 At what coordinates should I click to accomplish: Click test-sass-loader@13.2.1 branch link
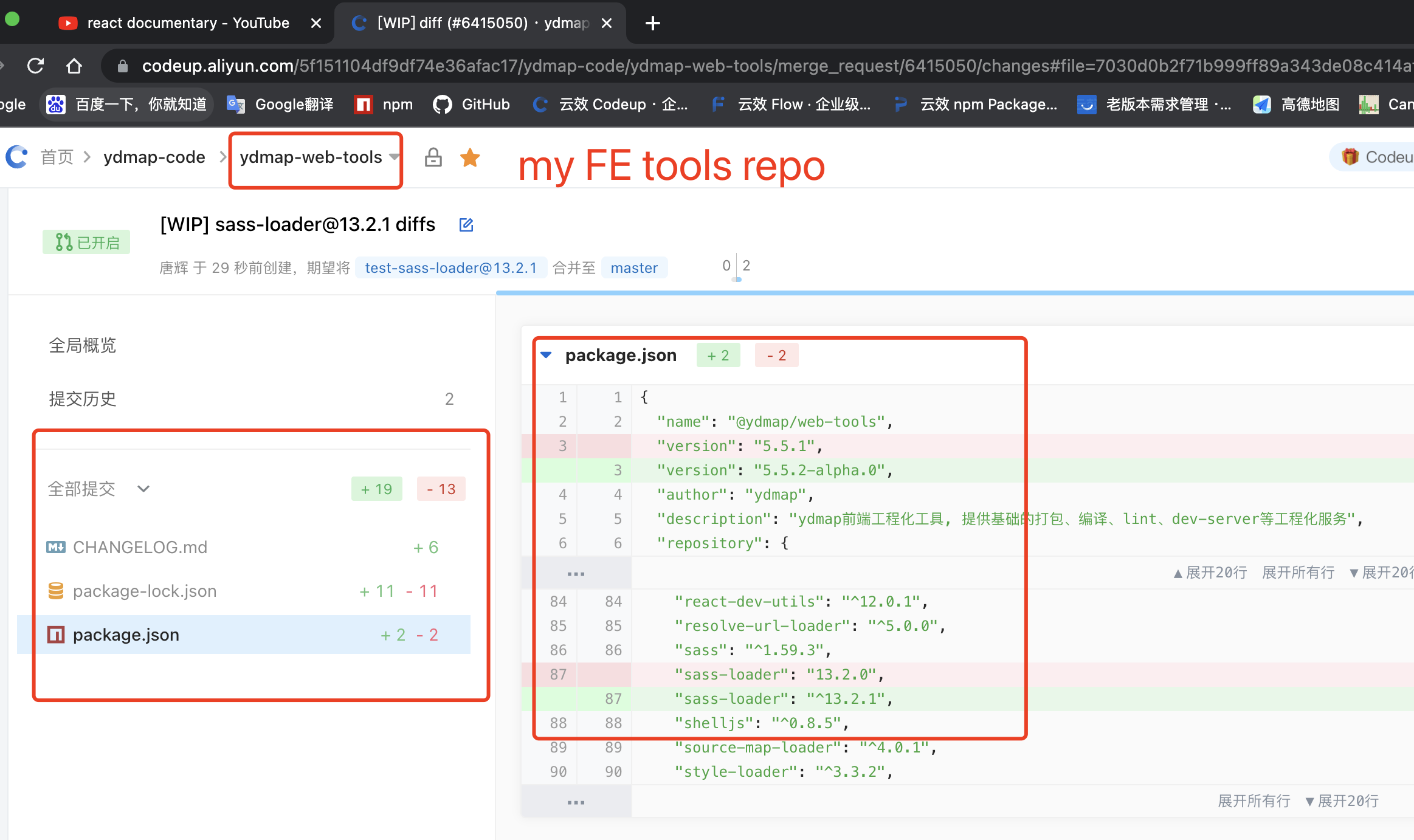click(450, 267)
